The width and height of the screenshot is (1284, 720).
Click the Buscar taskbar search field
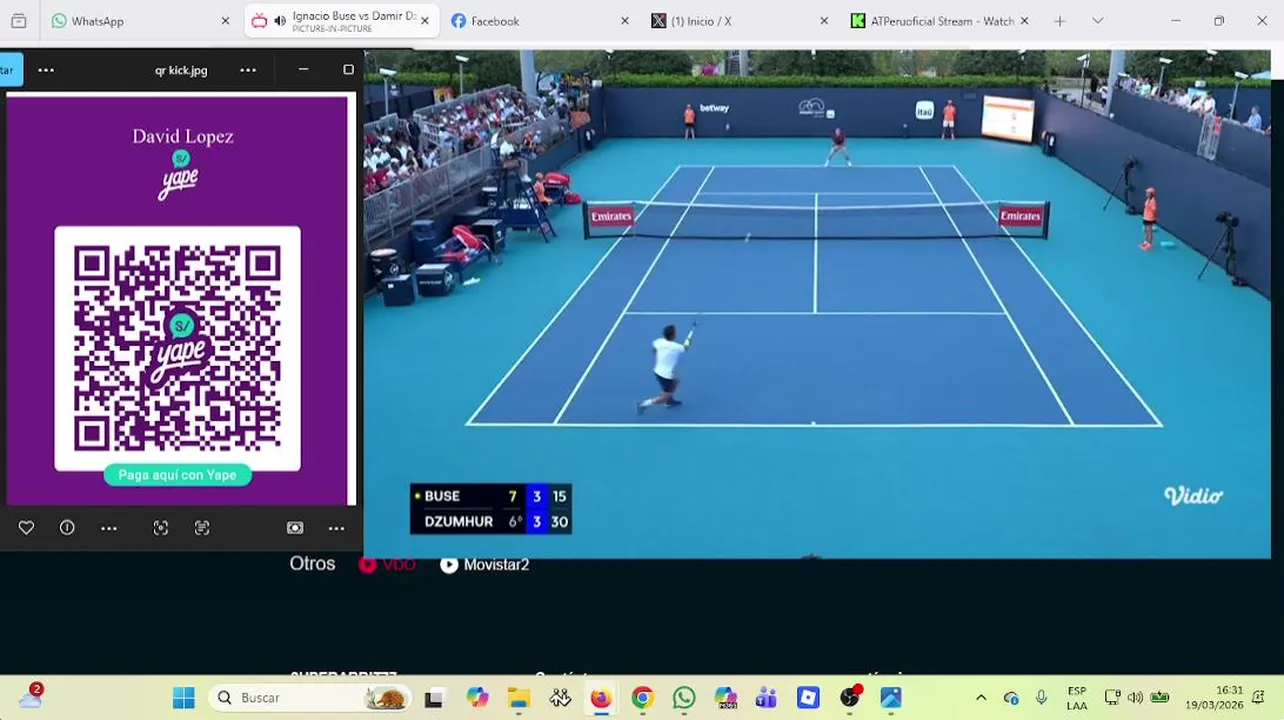pyautogui.click(x=310, y=697)
